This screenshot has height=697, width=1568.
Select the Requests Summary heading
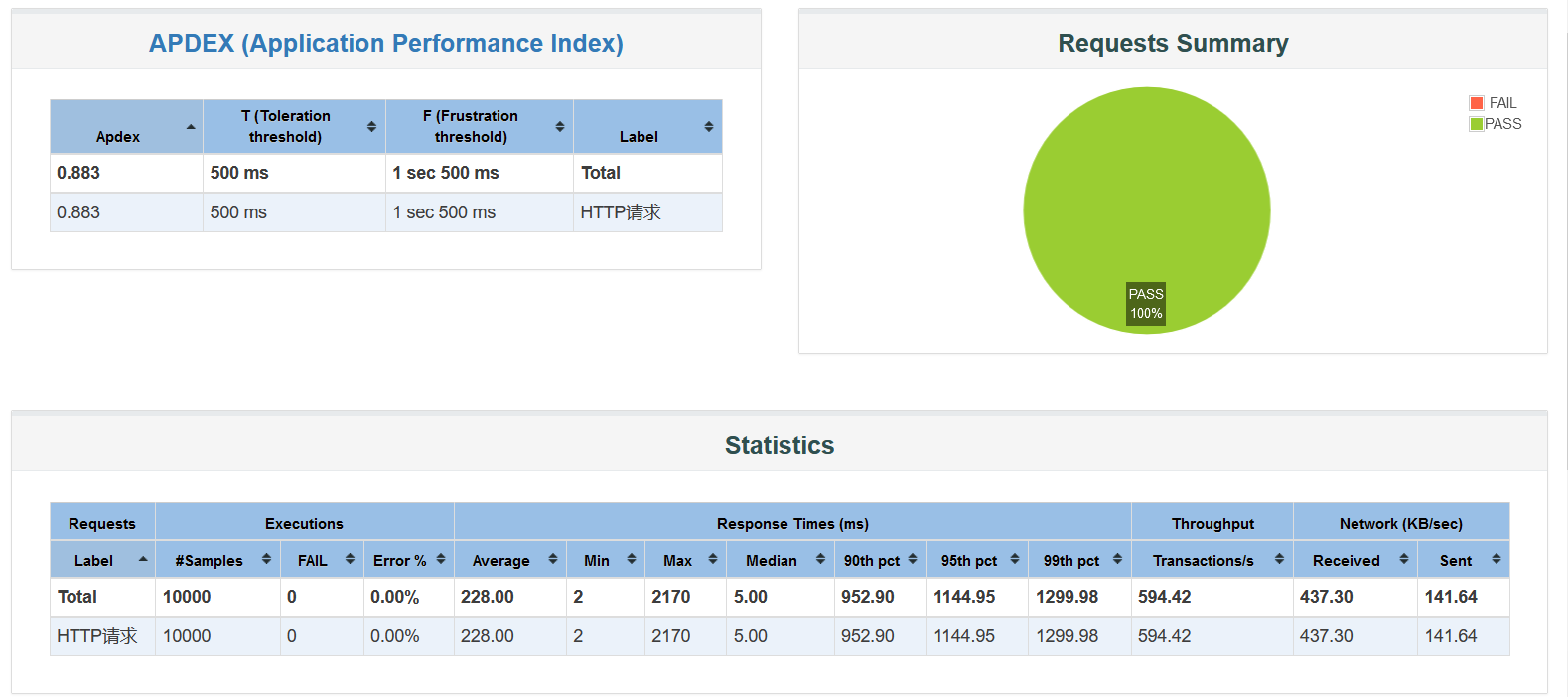click(1173, 43)
